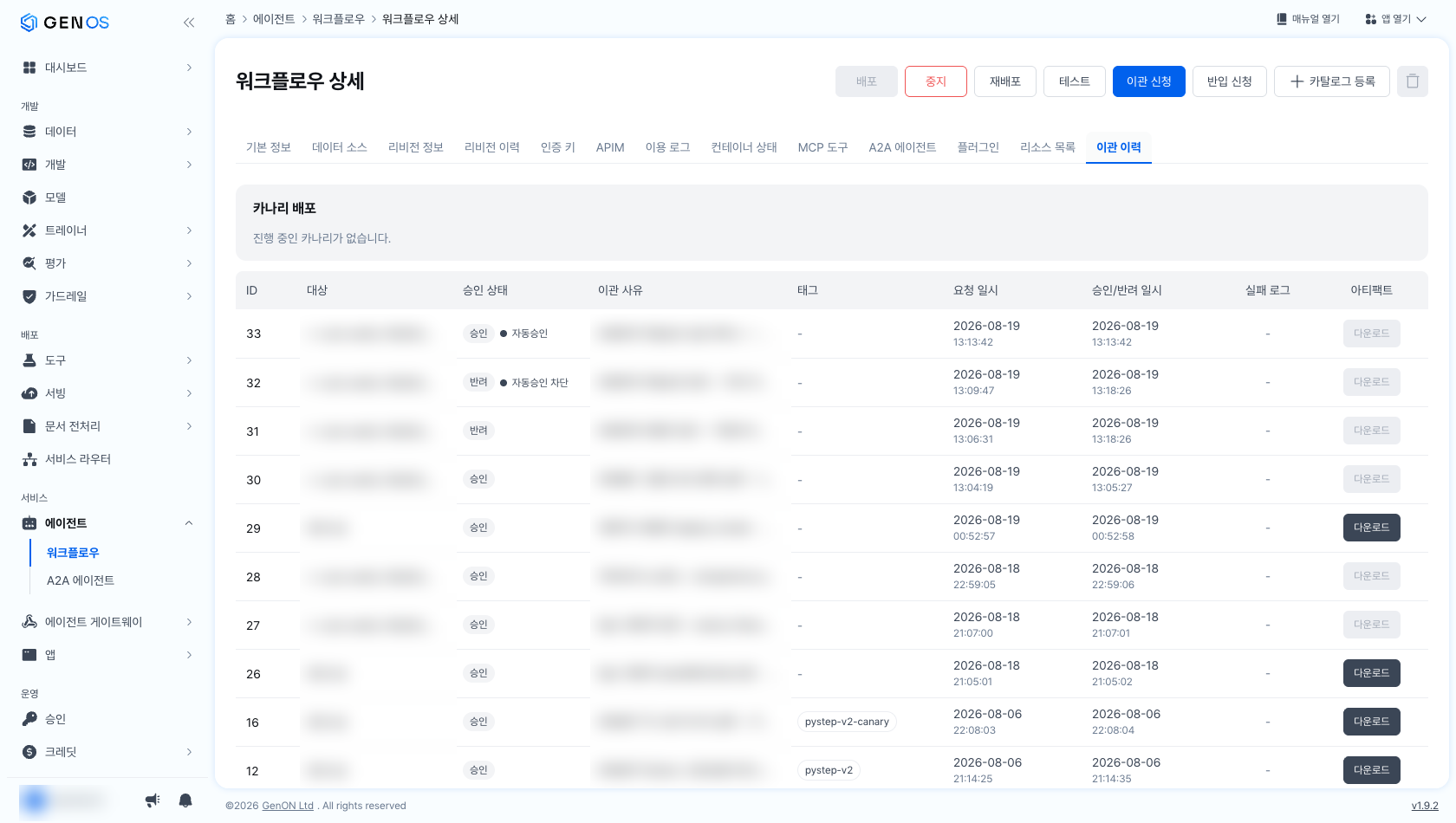
Task: Open the 대시보드 sidebar icon
Action: (29, 68)
